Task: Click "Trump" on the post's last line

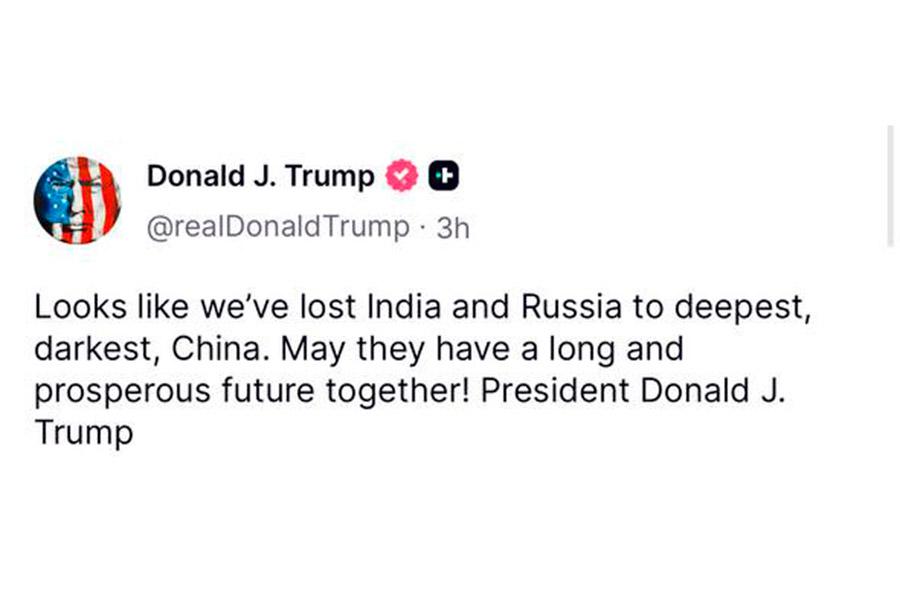Action: coord(83,434)
